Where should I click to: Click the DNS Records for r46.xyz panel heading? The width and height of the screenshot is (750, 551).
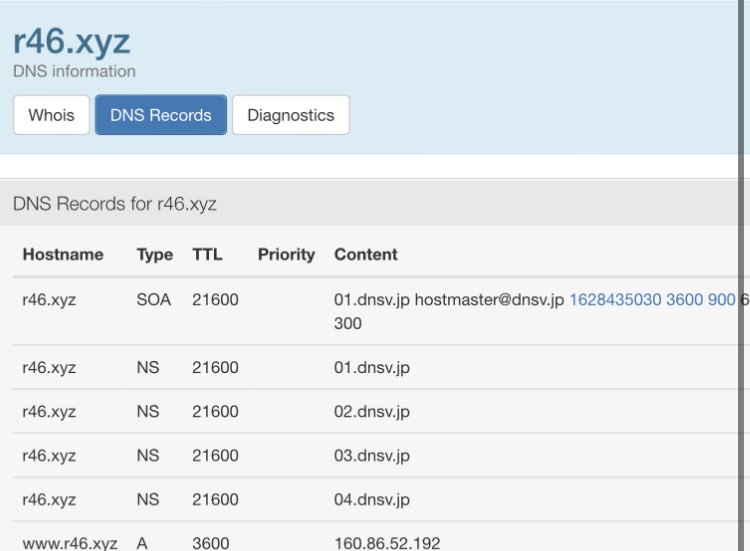[x=115, y=204]
